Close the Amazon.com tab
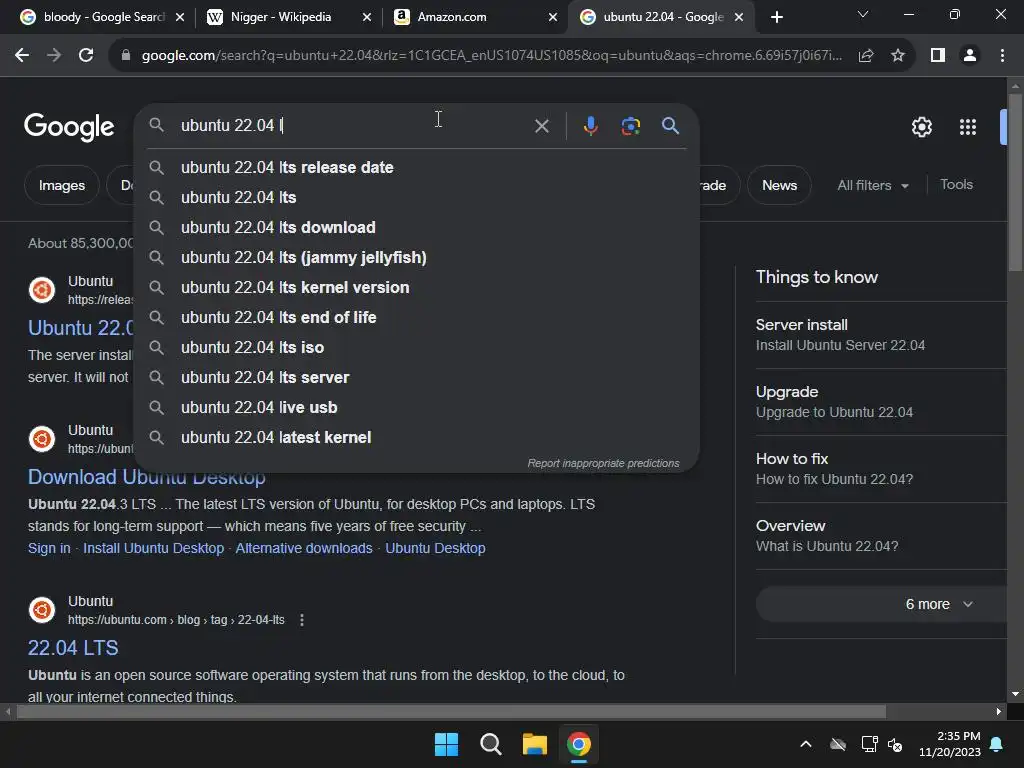The width and height of the screenshot is (1024, 768). pos(552,17)
